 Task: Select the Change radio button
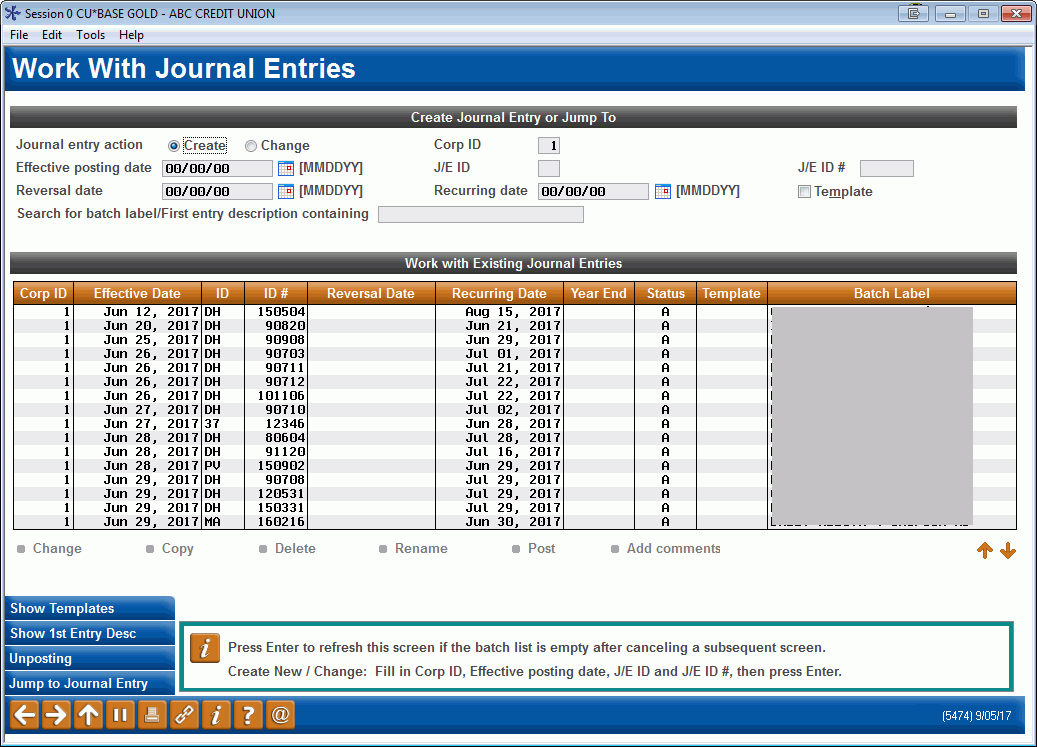pyautogui.click(x=251, y=145)
